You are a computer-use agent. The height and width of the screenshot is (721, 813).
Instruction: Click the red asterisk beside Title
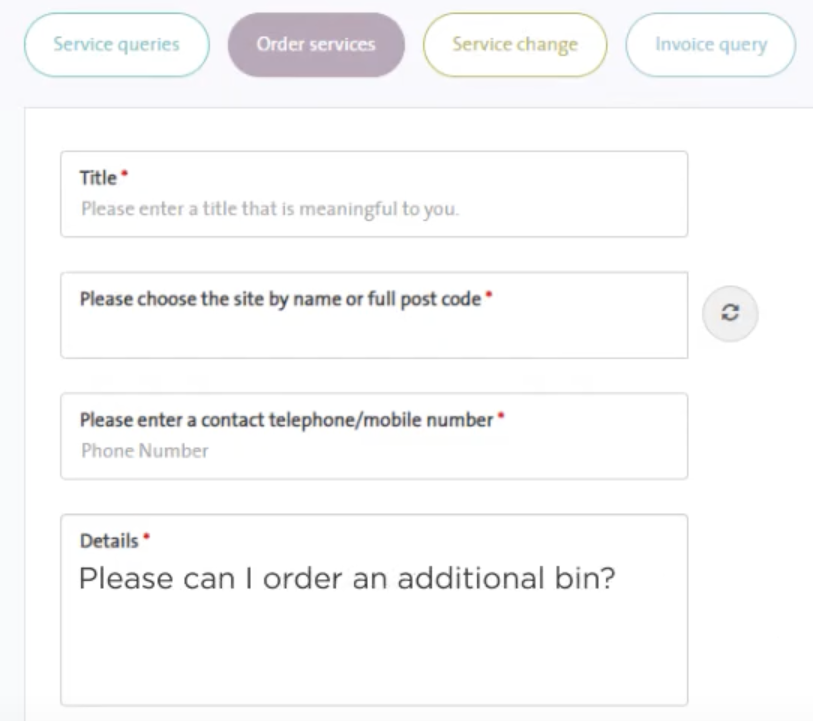125,177
